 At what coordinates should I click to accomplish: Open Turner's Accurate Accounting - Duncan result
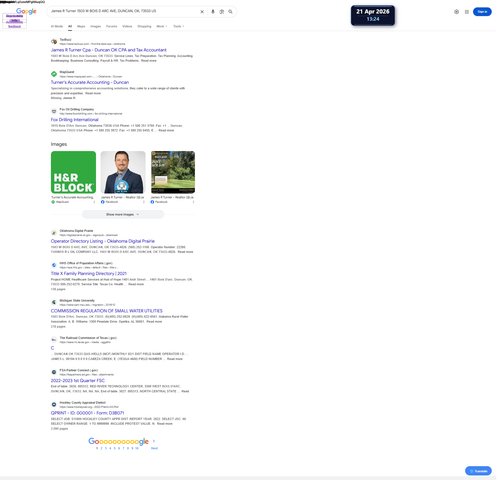click(x=90, y=82)
